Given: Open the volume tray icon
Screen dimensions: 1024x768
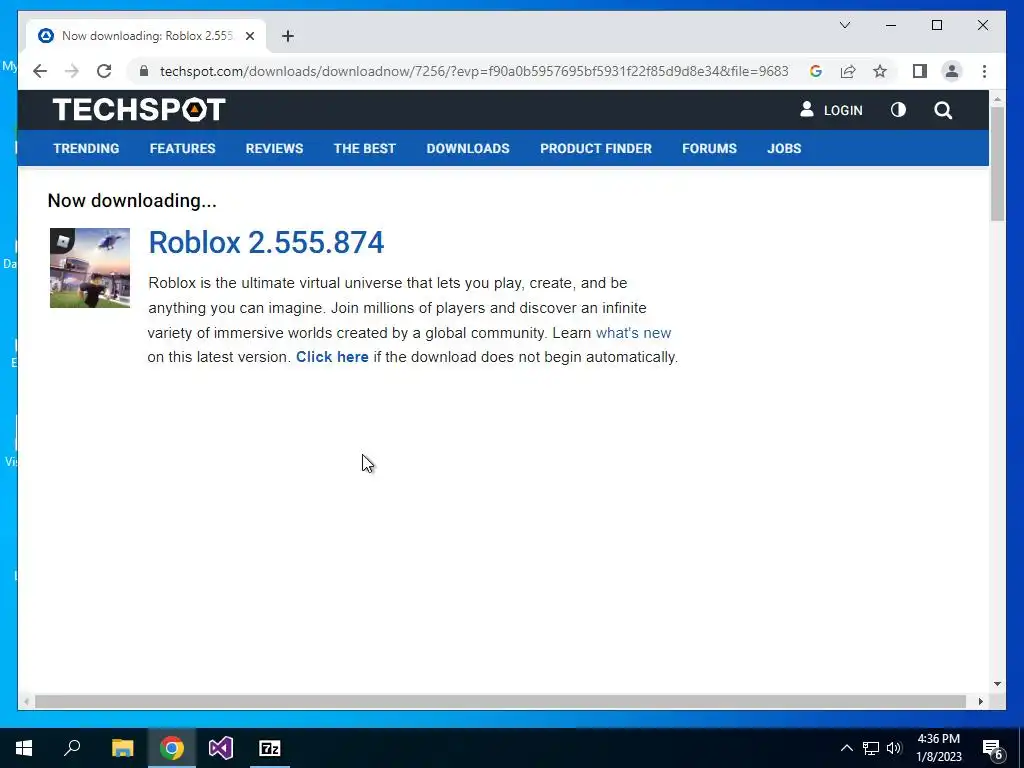Looking at the screenshot, I should pos(894,748).
